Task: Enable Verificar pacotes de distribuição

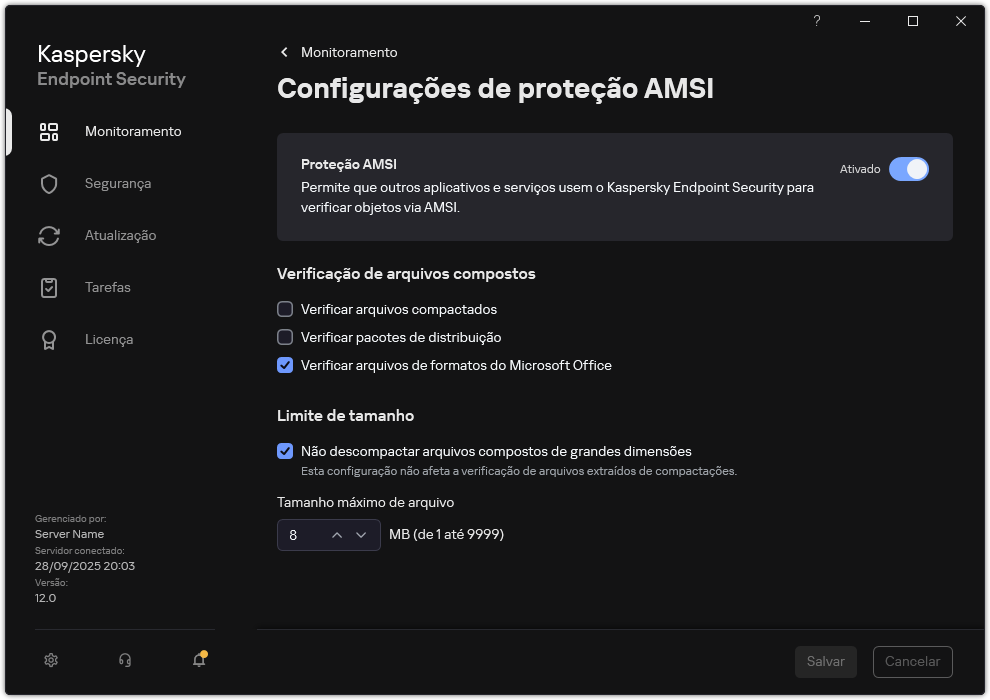Action: click(285, 337)
